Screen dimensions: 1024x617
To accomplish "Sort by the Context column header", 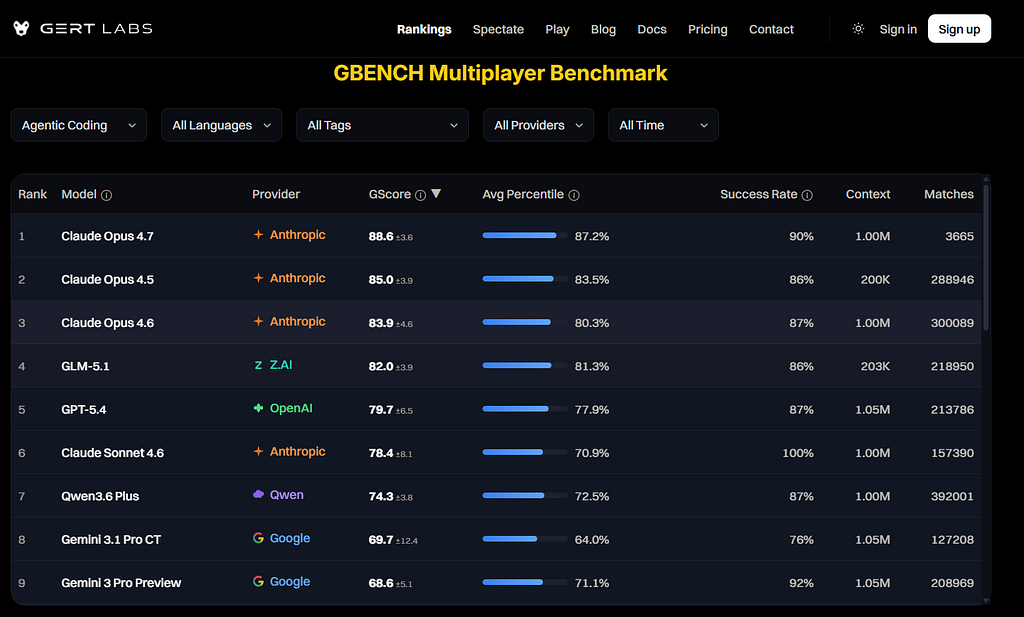I will click(x=868, y=194).
